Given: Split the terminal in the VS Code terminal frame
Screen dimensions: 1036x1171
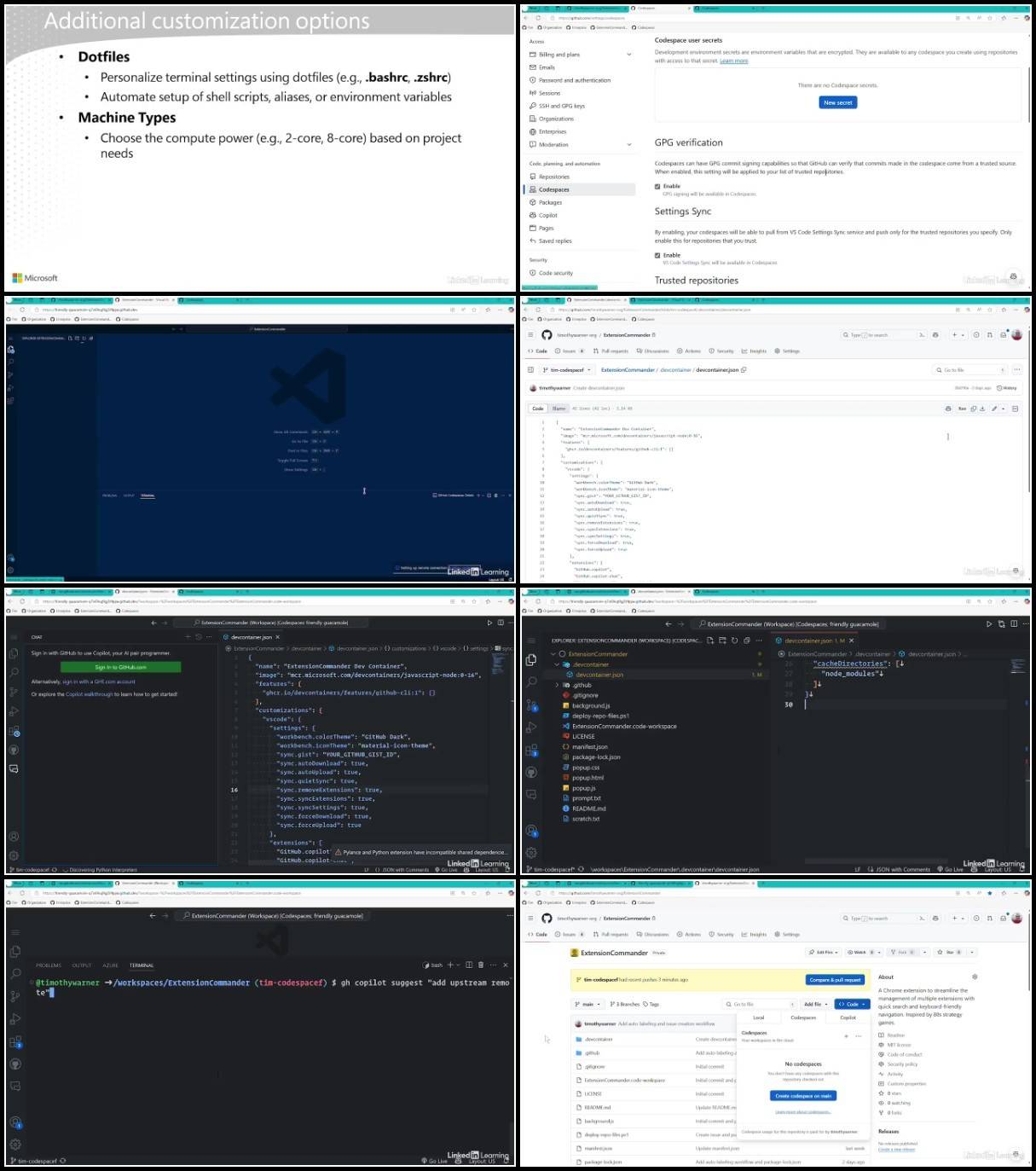Looking at the screenshot, I should click(469, 965).
